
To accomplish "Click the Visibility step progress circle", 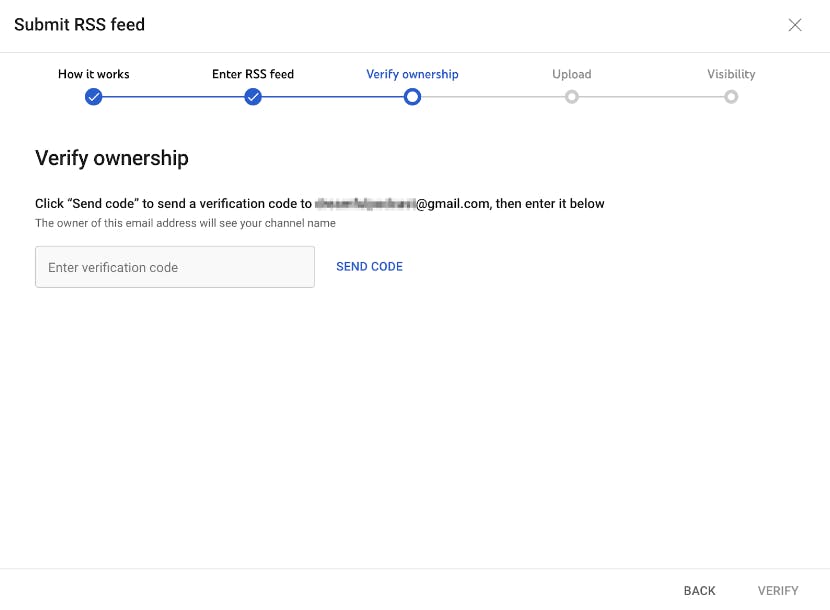I will coord(731,97).
